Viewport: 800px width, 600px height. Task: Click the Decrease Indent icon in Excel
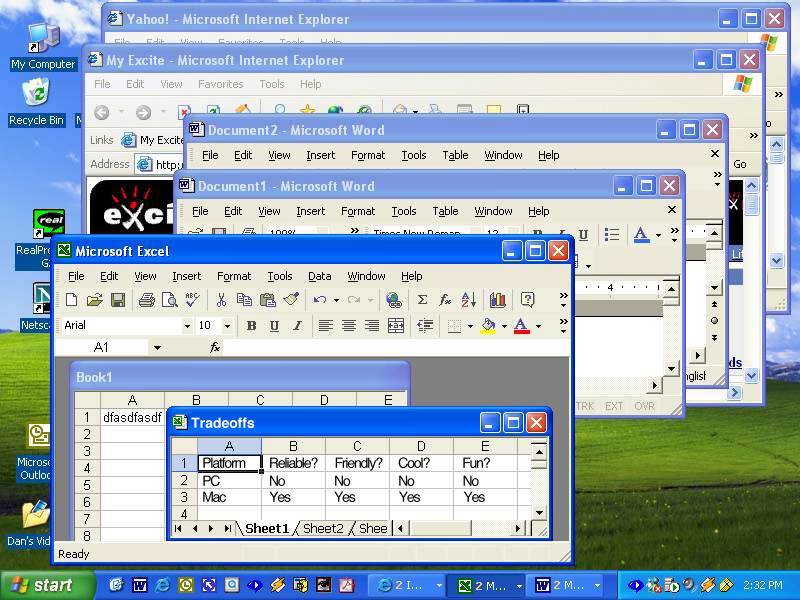coord(424,326)
